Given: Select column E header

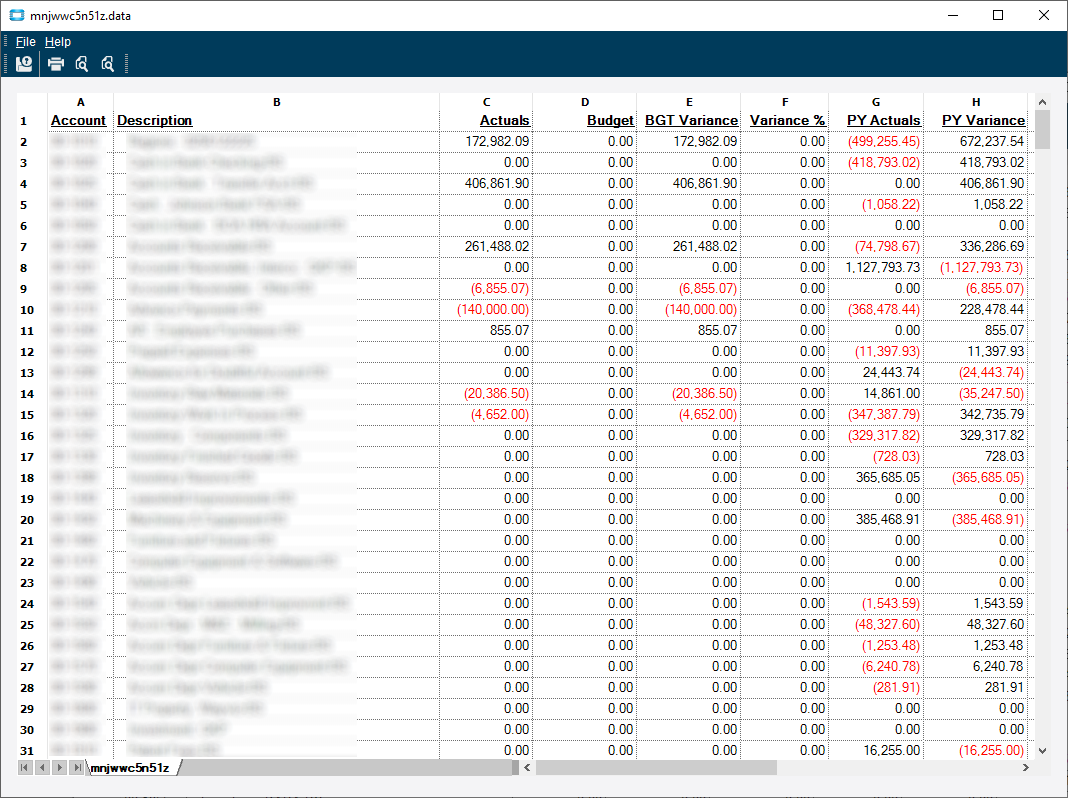Looking at the screenshot, I should point(689,102).
